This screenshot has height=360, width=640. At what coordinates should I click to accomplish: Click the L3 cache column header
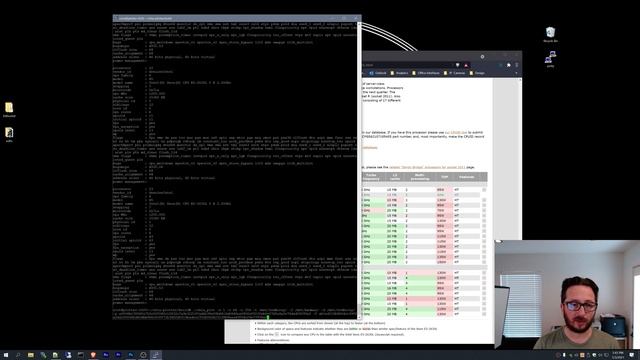click(x=394, y=177)
